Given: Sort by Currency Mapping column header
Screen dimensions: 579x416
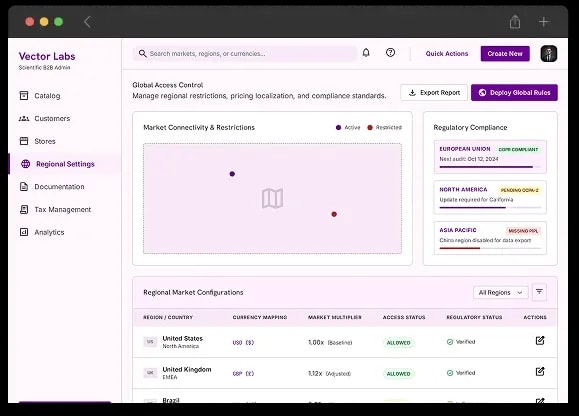Looking at the screenshot, I should coord(260,317).
